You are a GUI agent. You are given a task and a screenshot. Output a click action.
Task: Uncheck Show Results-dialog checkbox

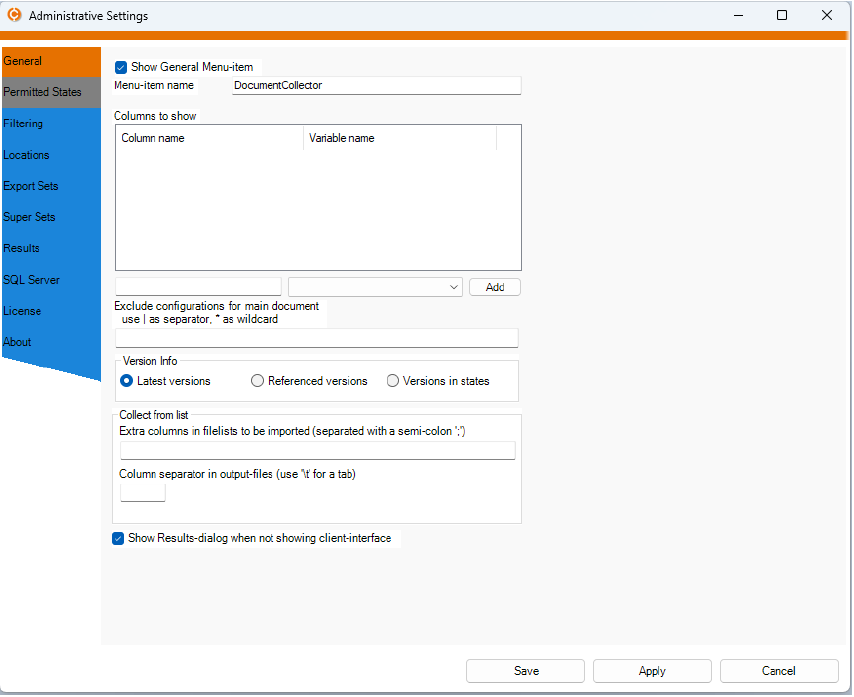coord(119,538)
